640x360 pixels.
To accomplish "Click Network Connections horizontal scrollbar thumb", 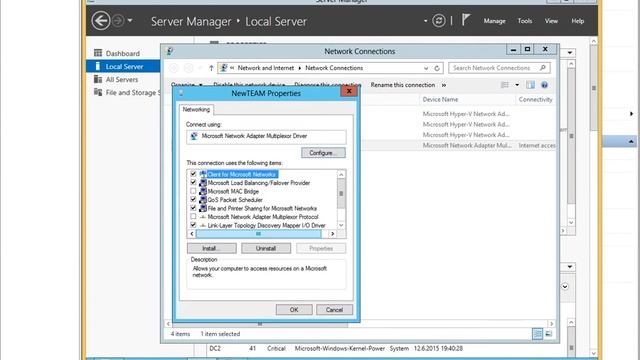I will click(x=260, y=324).
